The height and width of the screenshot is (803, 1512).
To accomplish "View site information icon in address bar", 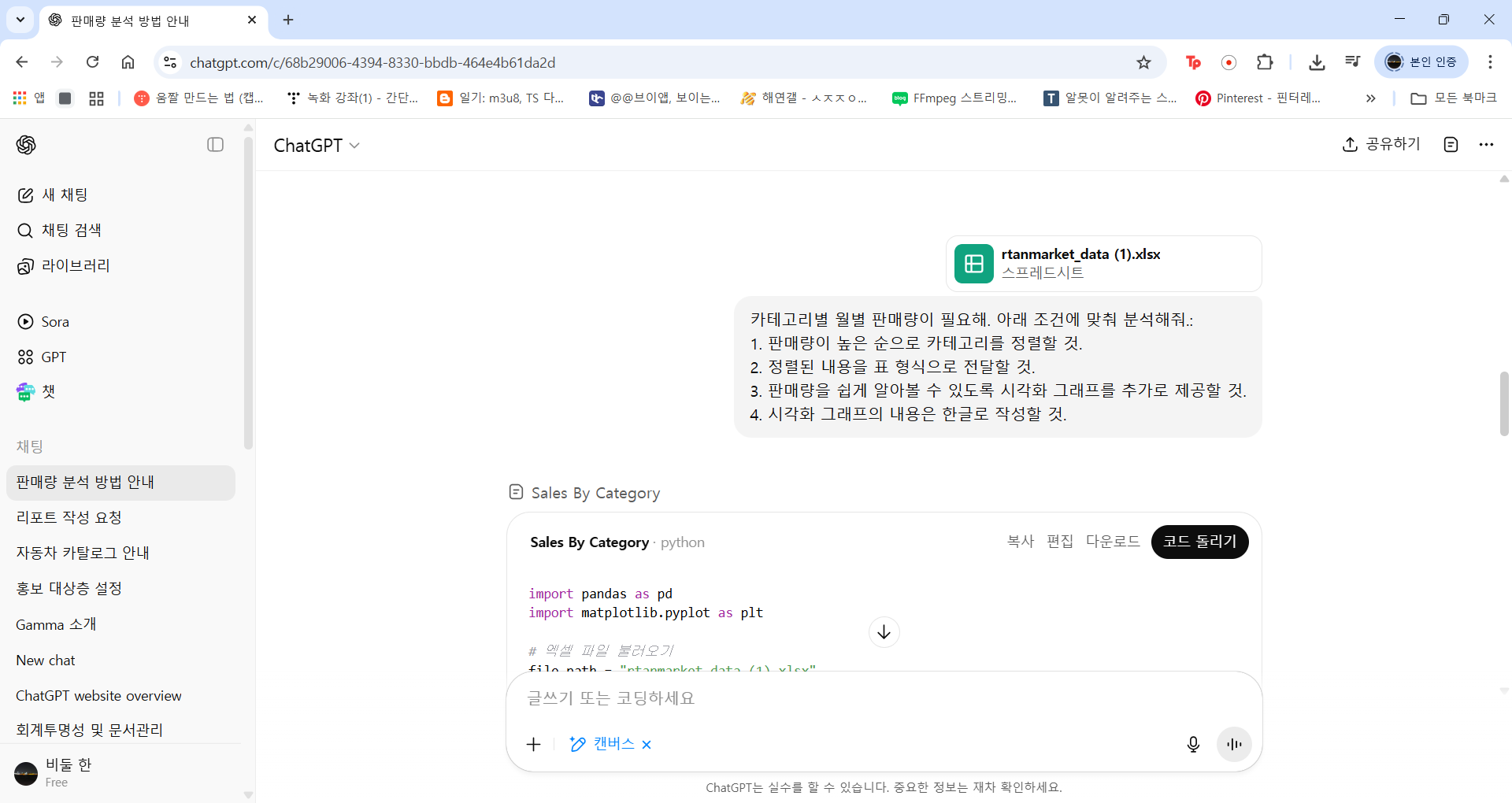I will (170, 62).
